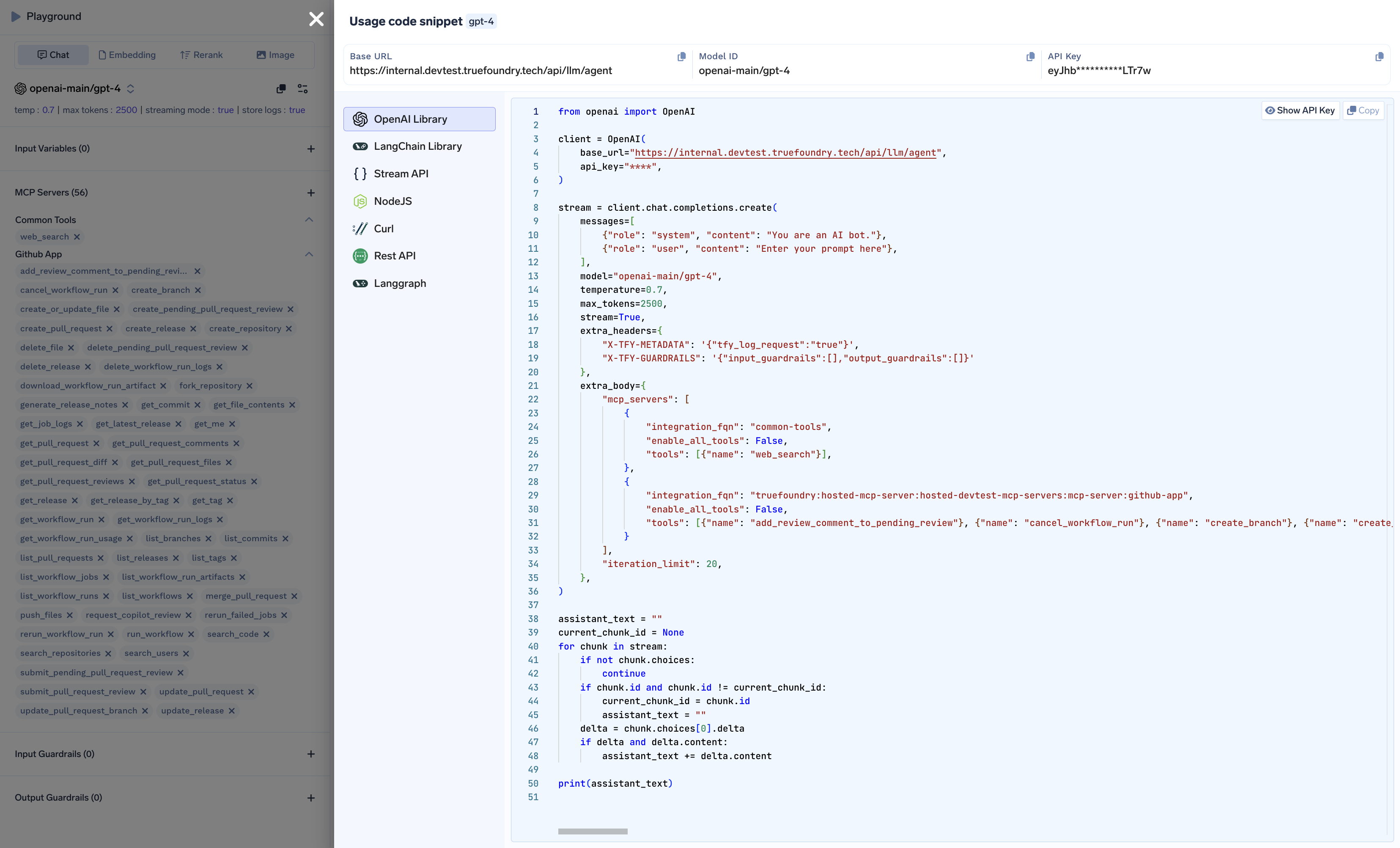Remove the merge_pull_request tool
1400x848 pixels.
click(x=294, y=596)
